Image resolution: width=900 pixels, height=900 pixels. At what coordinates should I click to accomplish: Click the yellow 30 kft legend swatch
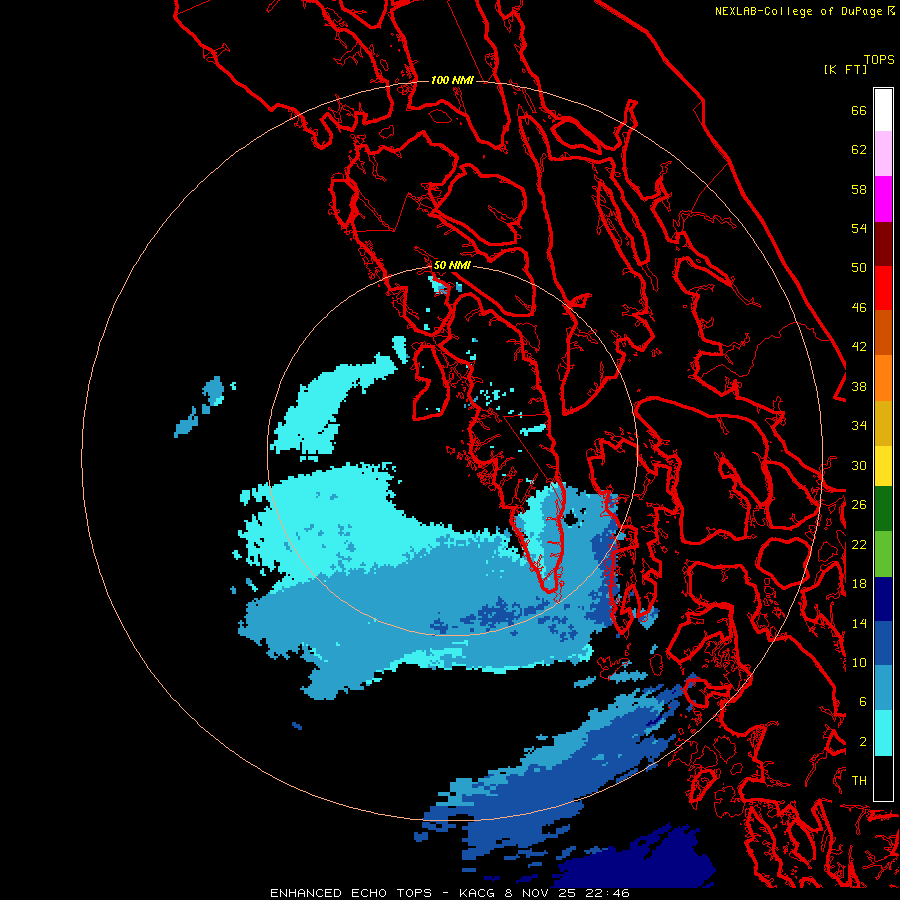[x=883, y=466]
